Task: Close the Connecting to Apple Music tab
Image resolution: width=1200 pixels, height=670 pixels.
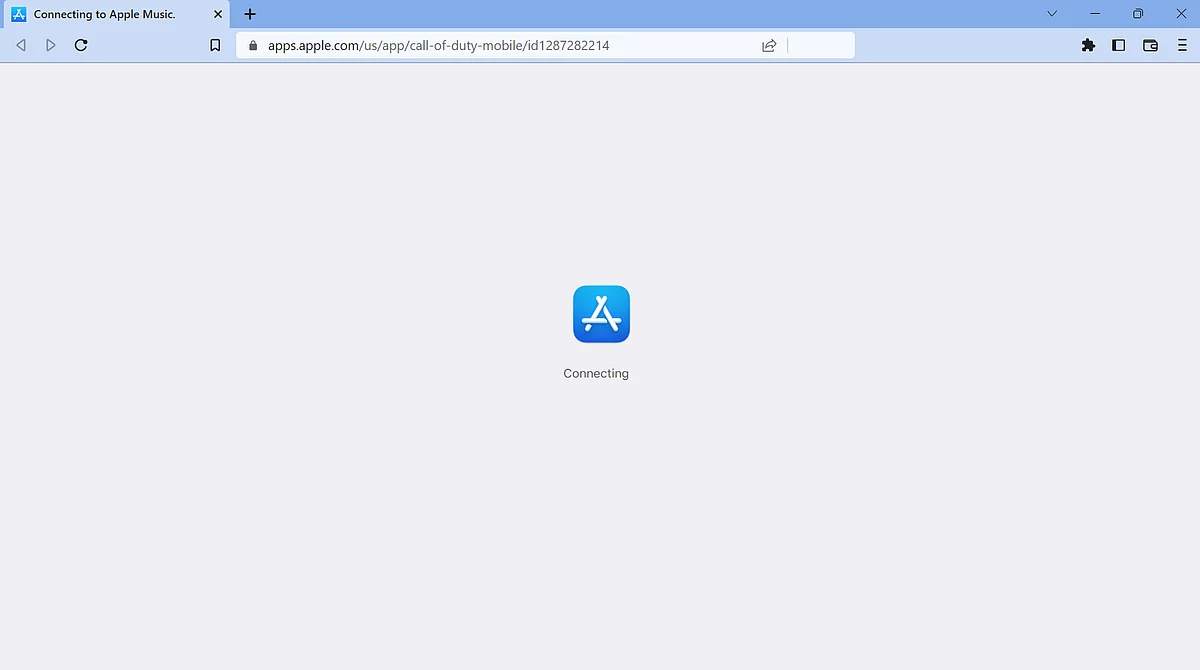Action: (218, 14)
